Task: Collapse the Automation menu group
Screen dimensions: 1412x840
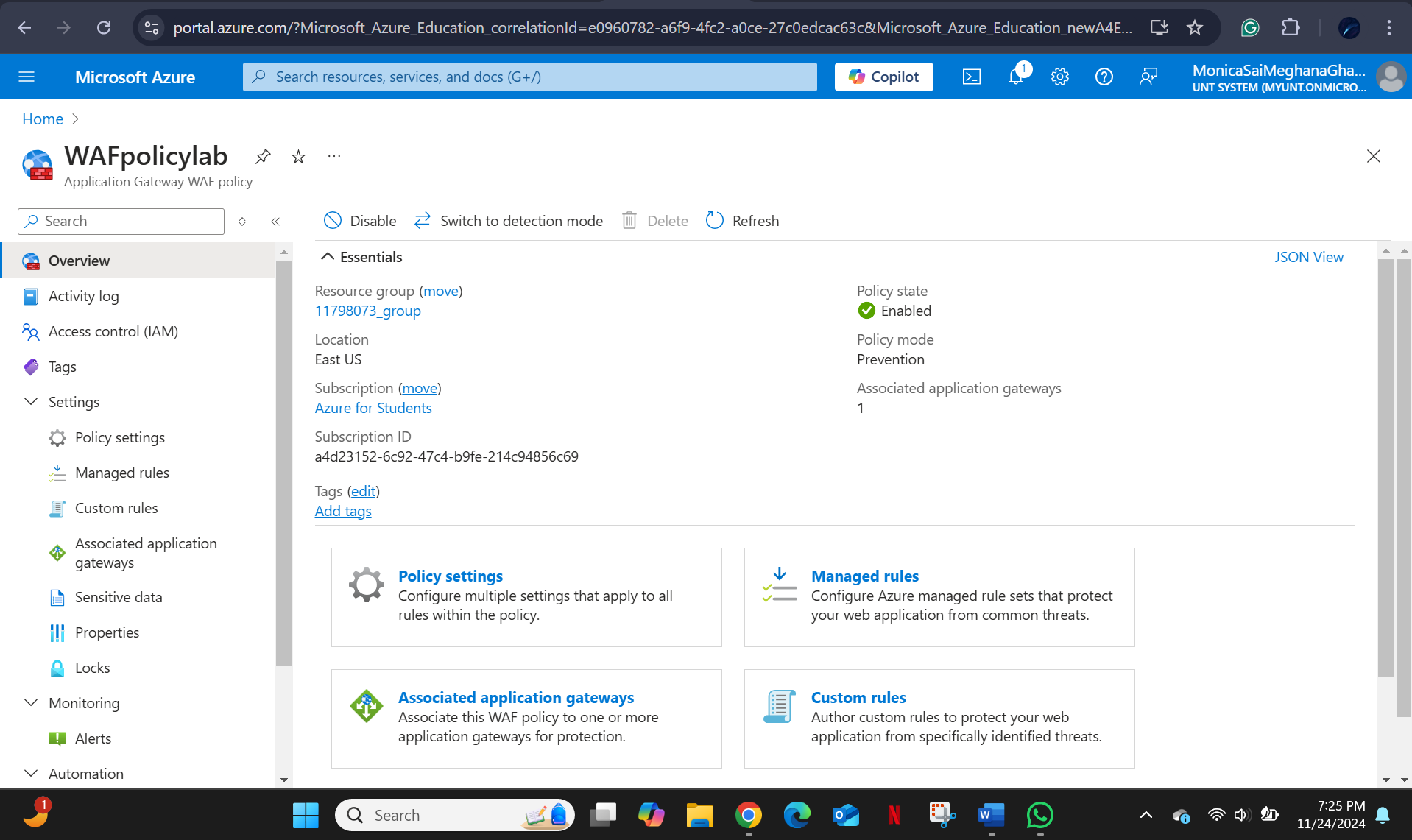Action: click(31, 774)
